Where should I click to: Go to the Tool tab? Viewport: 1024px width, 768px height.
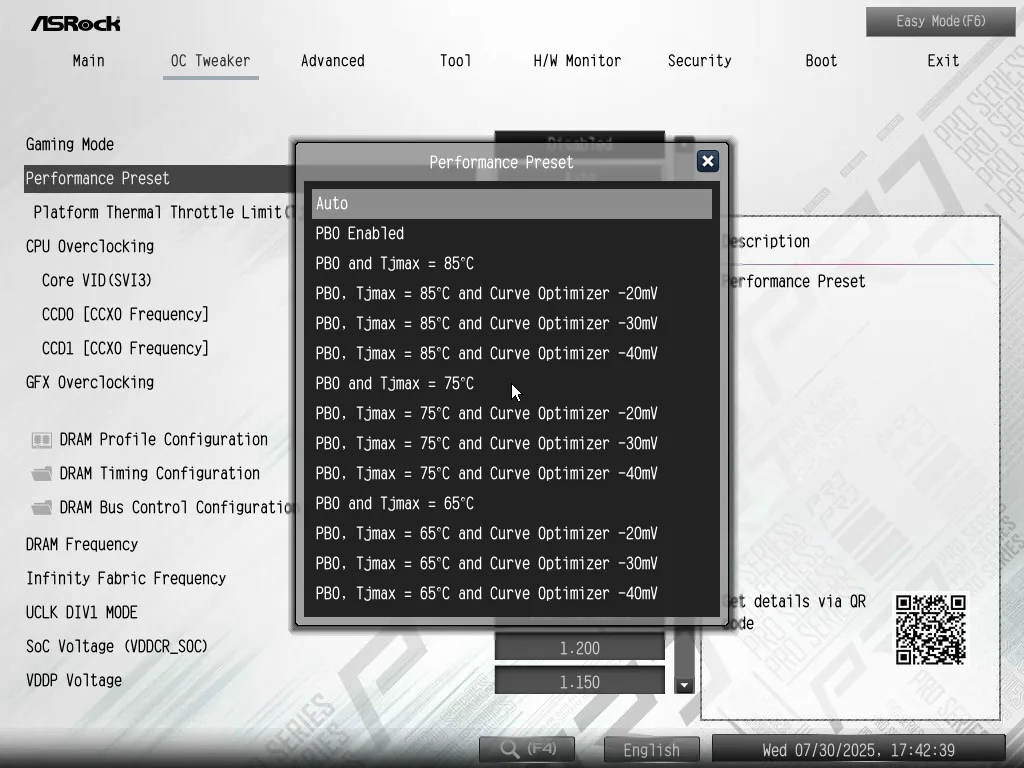pyautogui.click(x=455, y=61)
